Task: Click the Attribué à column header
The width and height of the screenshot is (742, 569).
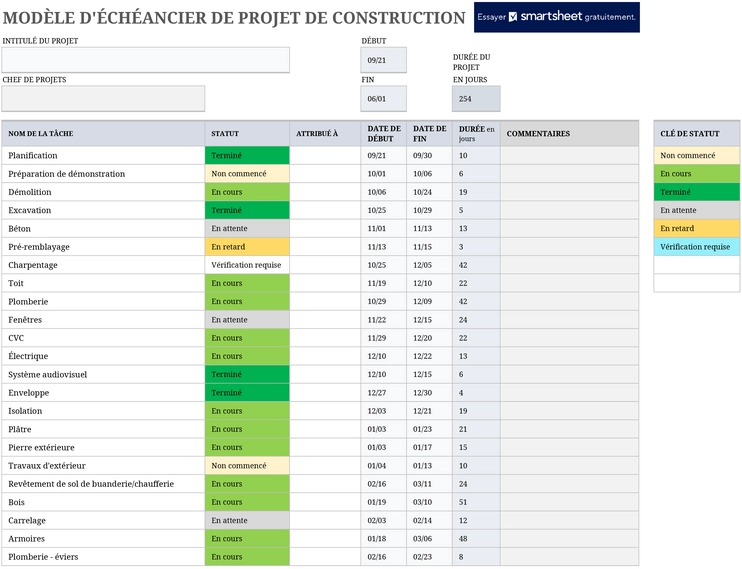Action: point(325,133)
